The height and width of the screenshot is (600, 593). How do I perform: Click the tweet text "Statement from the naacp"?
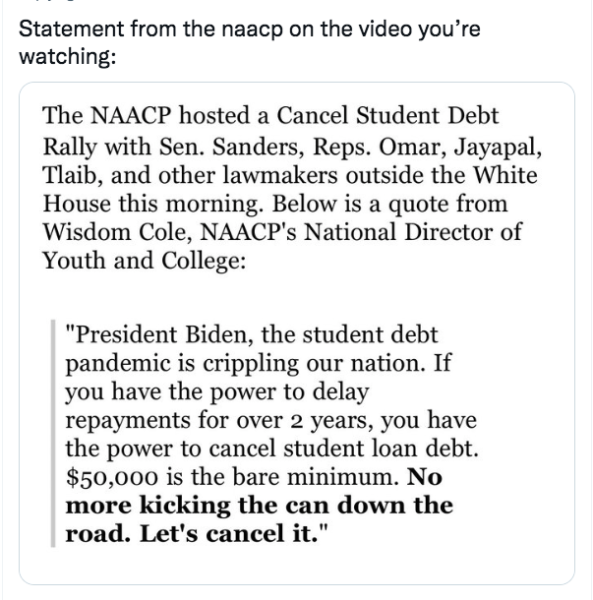point(151,29)
